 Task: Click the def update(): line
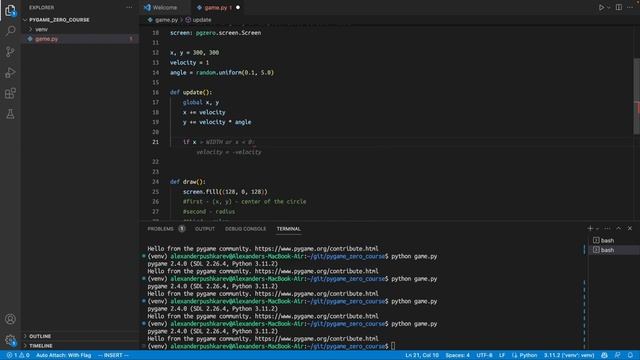tap(191, 92)
